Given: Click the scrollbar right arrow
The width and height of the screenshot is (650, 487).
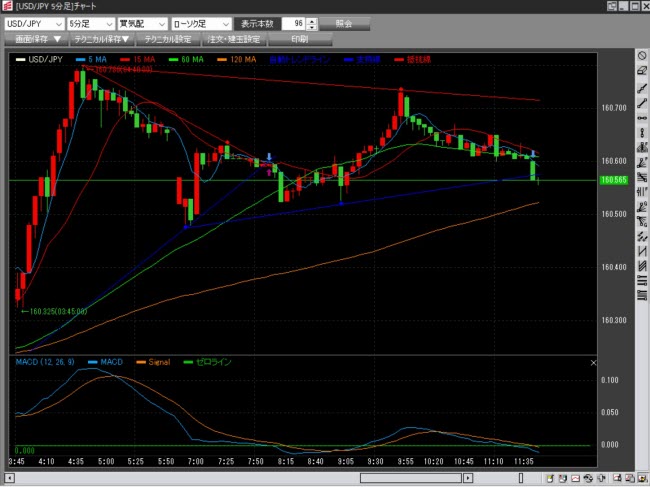Looking at the screenshot, I should [x=468, y=478].
